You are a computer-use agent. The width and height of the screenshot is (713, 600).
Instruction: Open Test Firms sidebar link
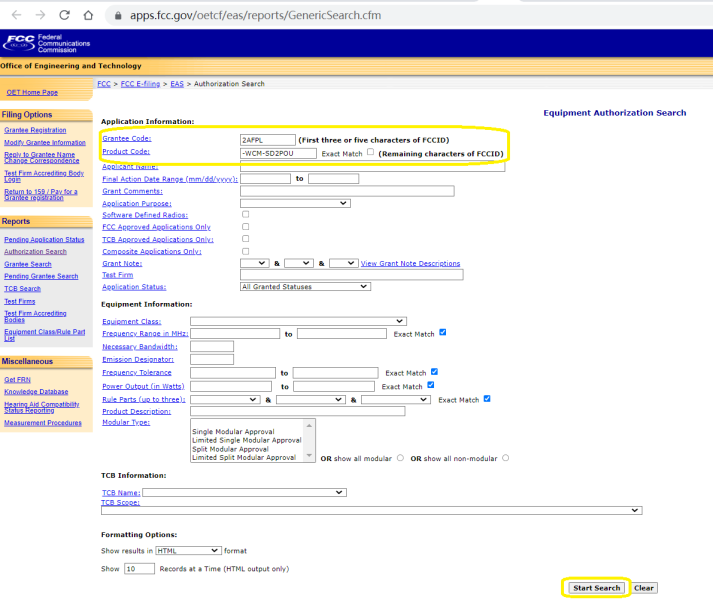[x=20, y=301]
